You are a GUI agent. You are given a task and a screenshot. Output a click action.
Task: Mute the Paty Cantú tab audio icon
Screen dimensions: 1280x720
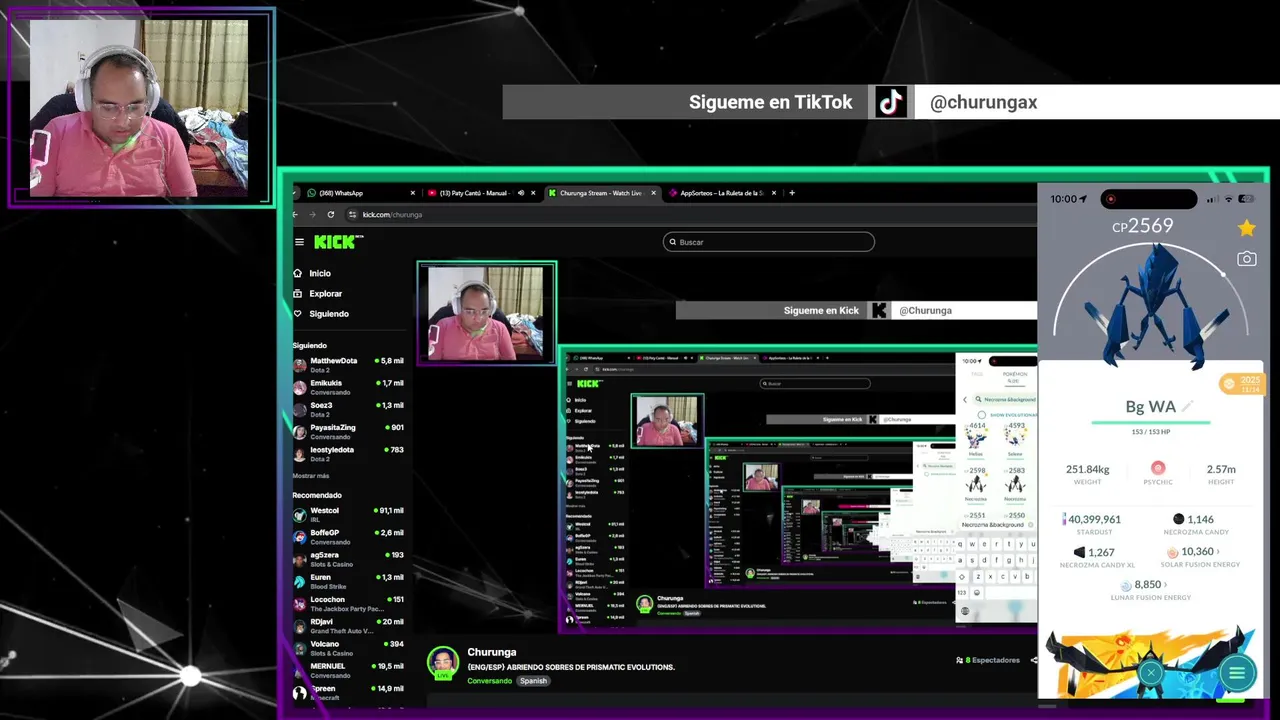[x=520, y=193]
